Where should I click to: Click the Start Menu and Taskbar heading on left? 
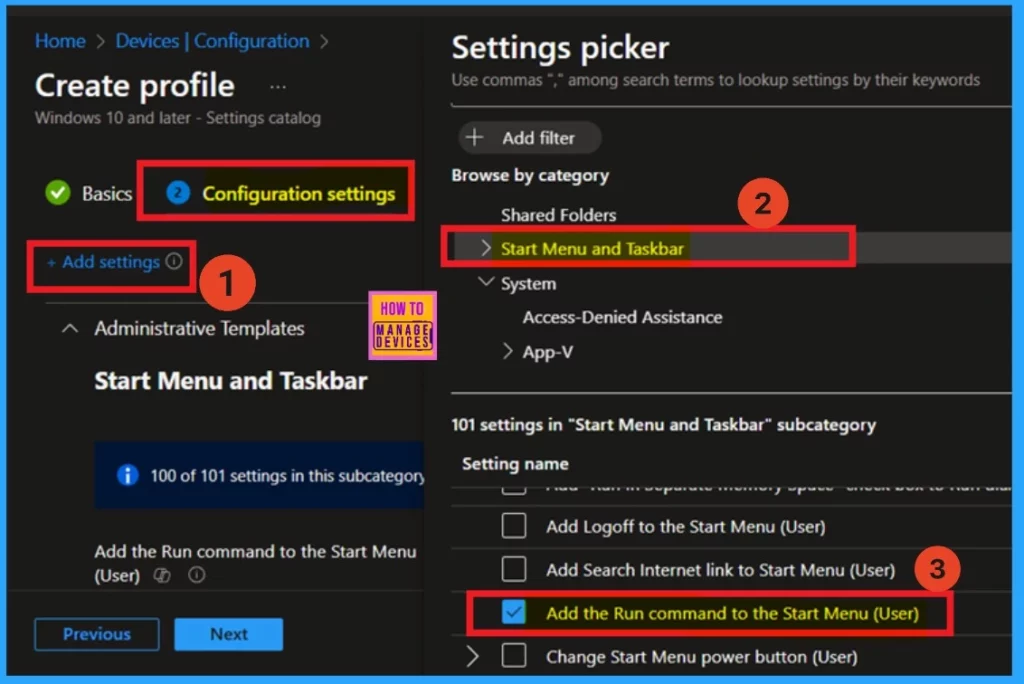(231, 381)
